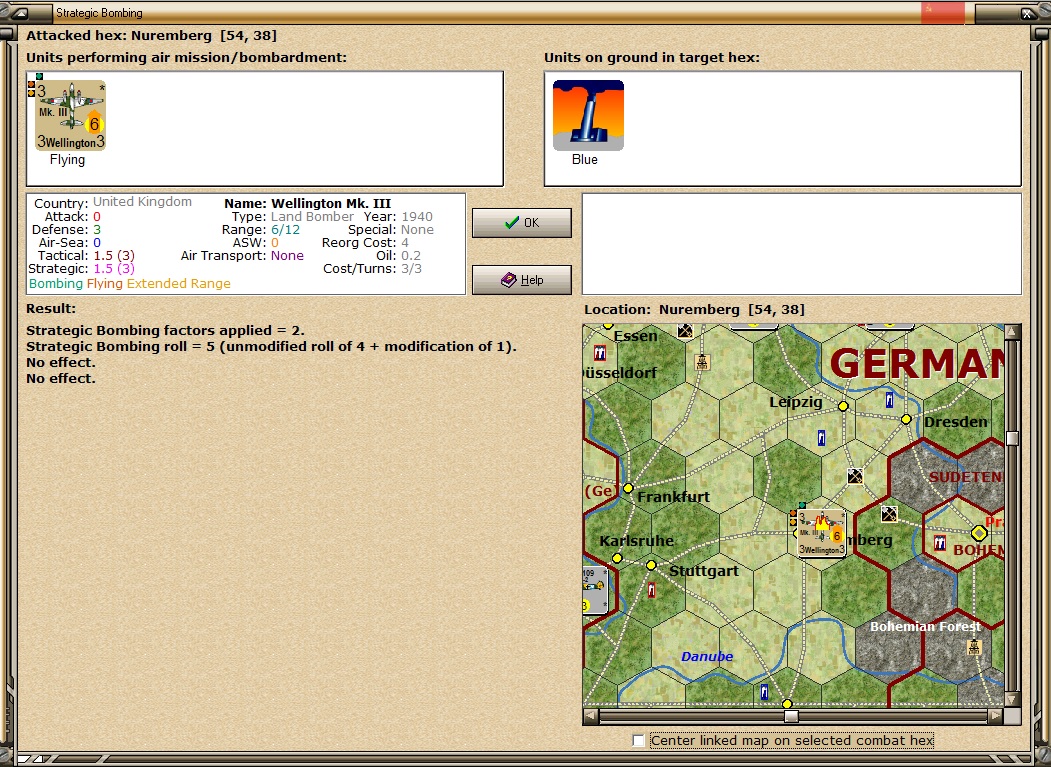The width and height of the screenshot is (1051, 767).
Task: Click the Wellington bomber counter on the map
Action: click(x=822, y=533)
